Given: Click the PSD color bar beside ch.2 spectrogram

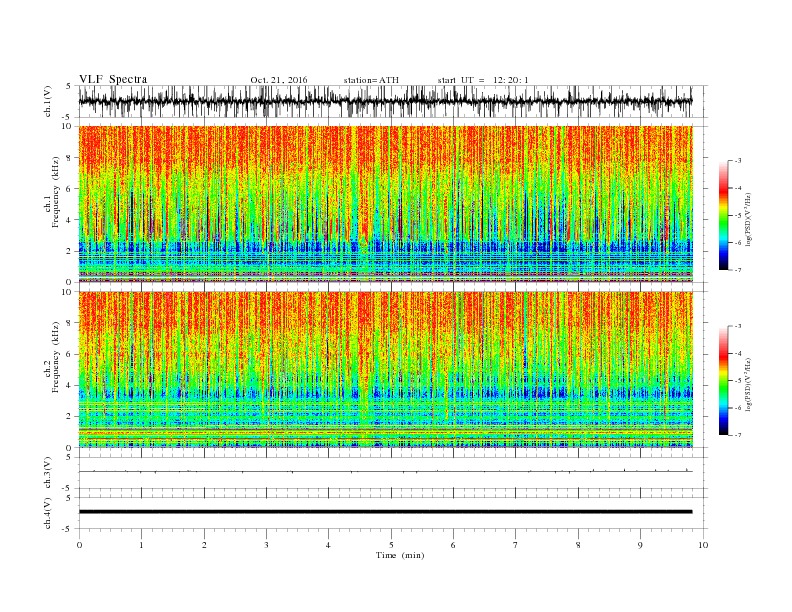Looking at the screenshot, I should coord(723,381).
